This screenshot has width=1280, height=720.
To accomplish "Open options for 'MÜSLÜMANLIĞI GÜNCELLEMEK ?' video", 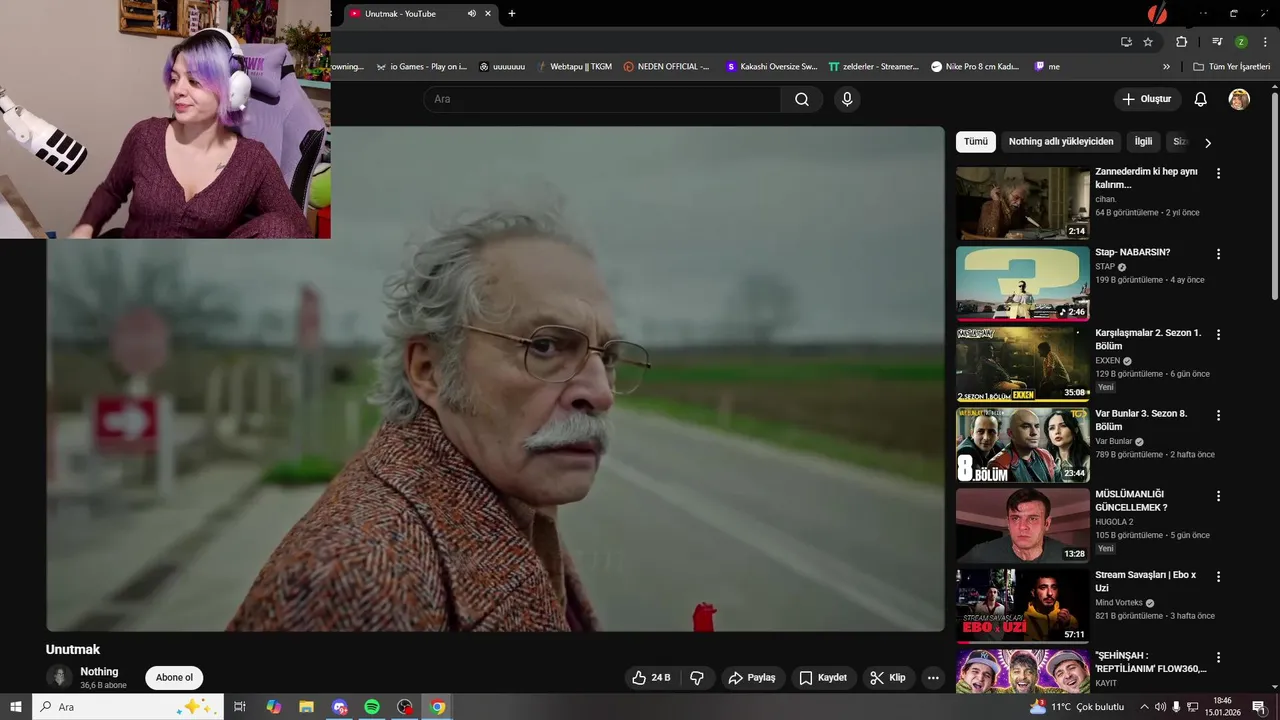I will pyautogui.click(x=1218, y=496).
